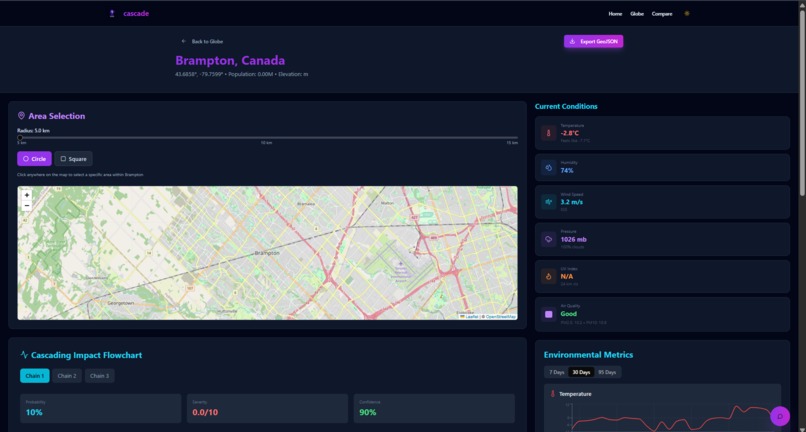This screenshot has height=432, width=806.
Task: Click the download icon on Export GeoJSON
Action: [572, 42]
